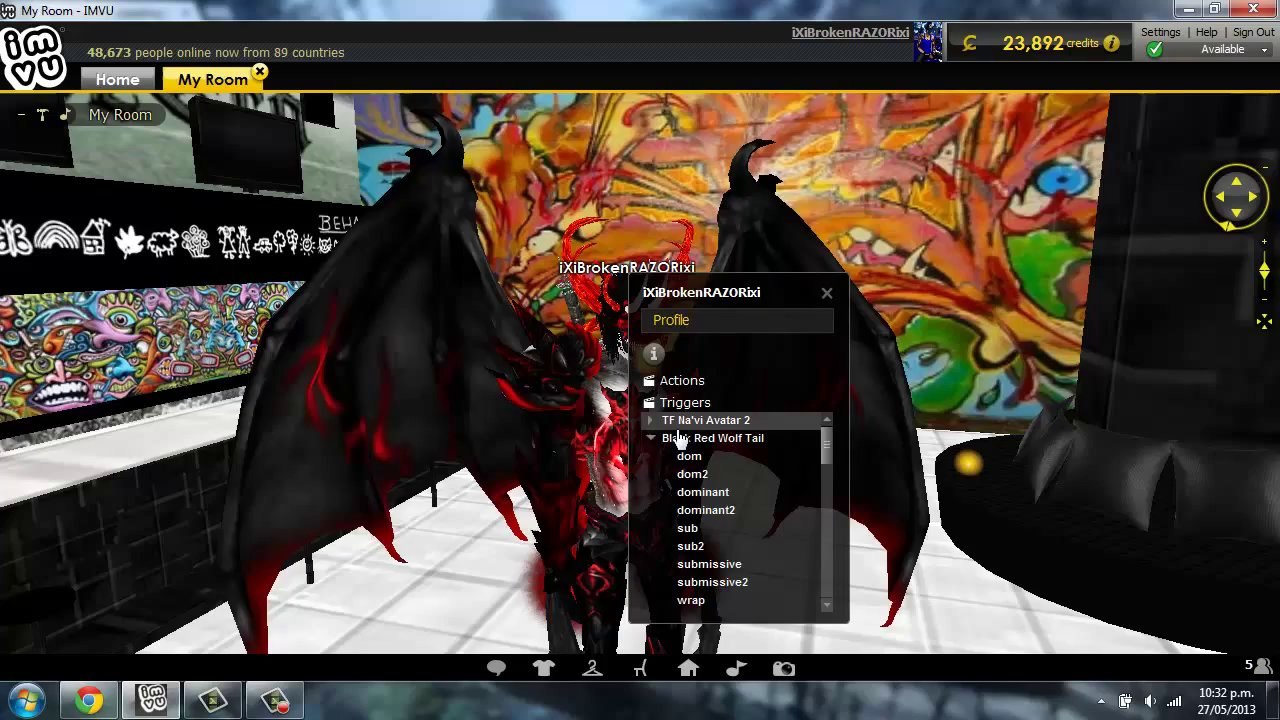This screenshot has width=1280, height=720.
Task: Collapse room info bar with minus icon
Action: 21,115
